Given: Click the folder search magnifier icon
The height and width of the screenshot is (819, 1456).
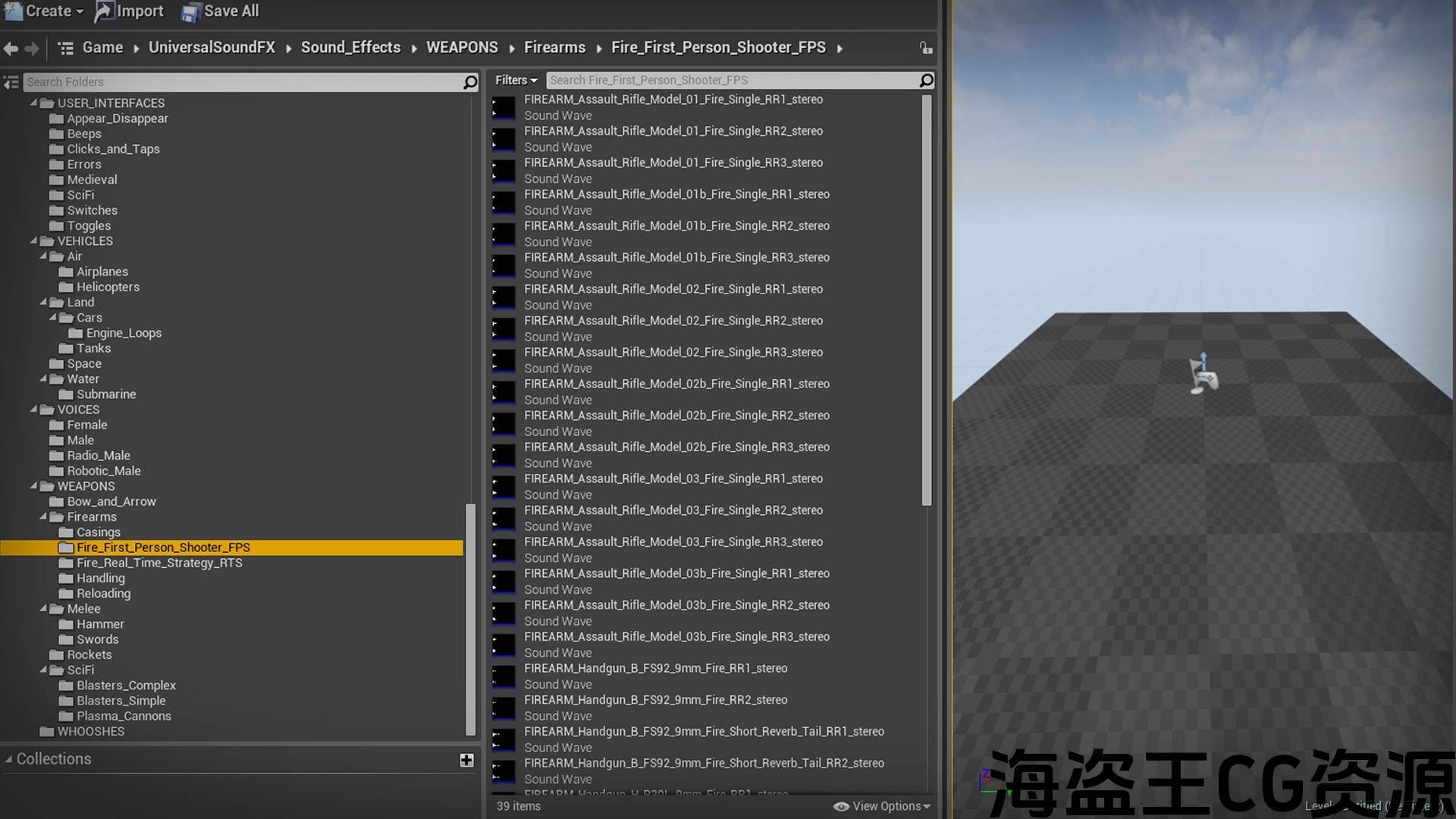Looking at the screenshot, I should 470,82.
